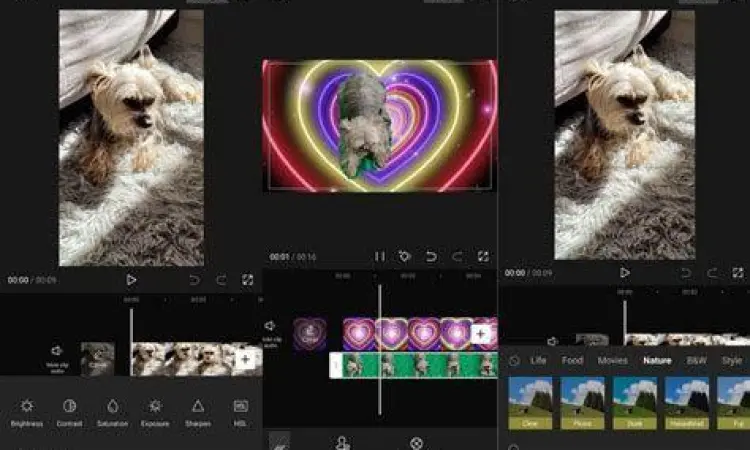Enter fullscreen preview in left screen
The image size is (750, 450).
tap(247, 280)
